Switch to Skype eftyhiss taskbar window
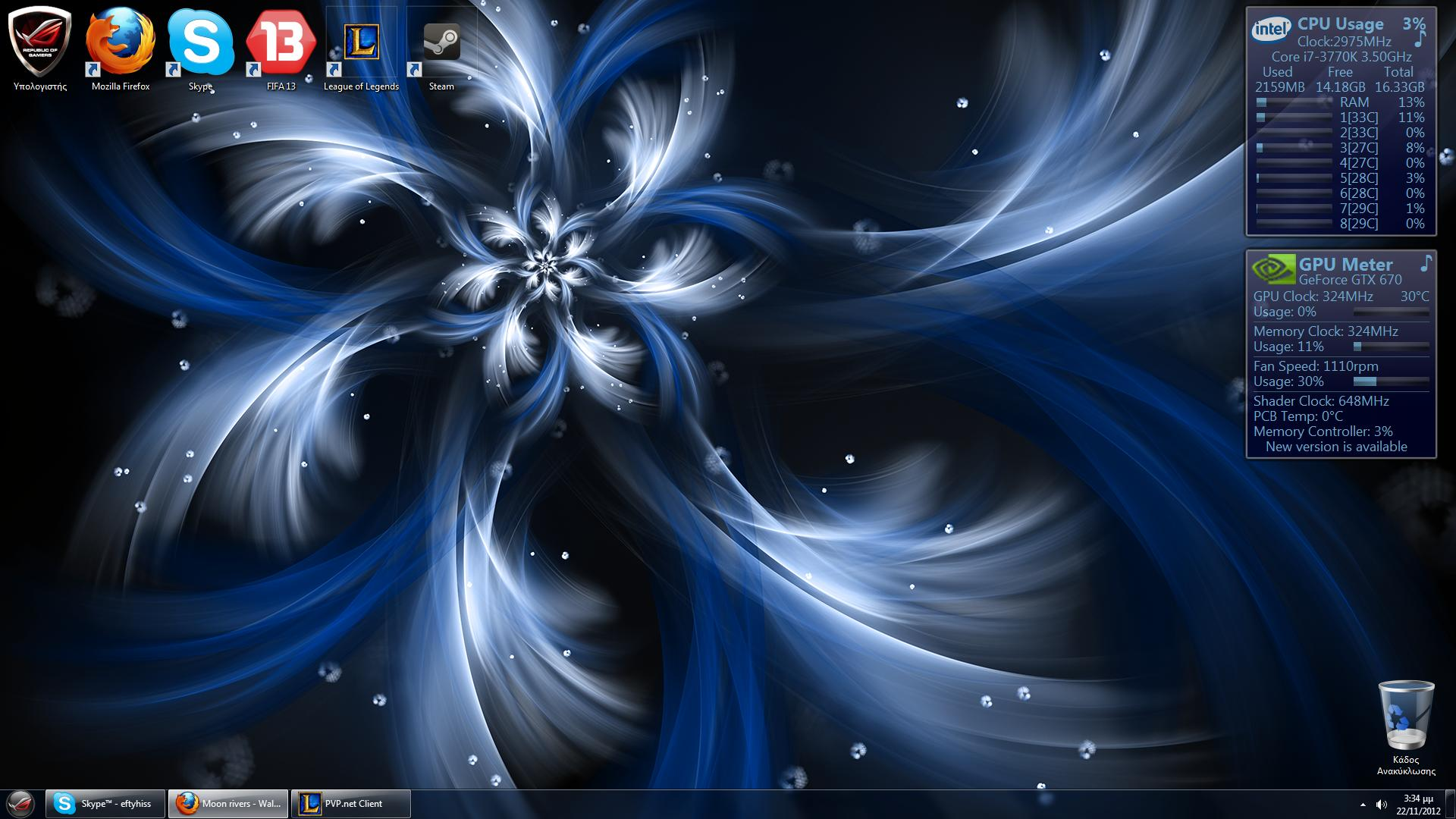The image size is (1456, 819). pyautogui.click(x=105, y=804)
